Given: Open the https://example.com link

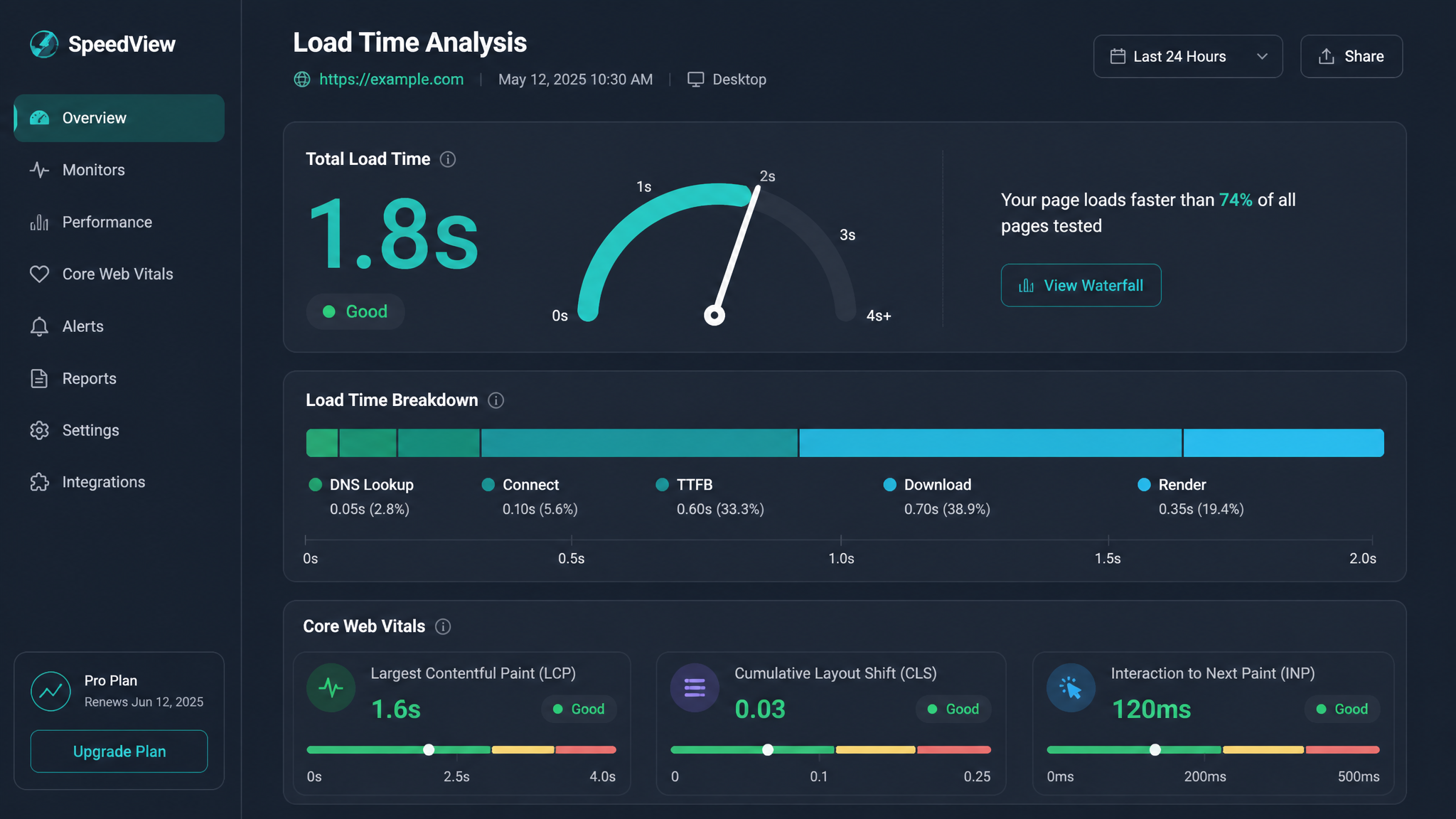Looking at the screenshot, I should [x=391, y=80].
